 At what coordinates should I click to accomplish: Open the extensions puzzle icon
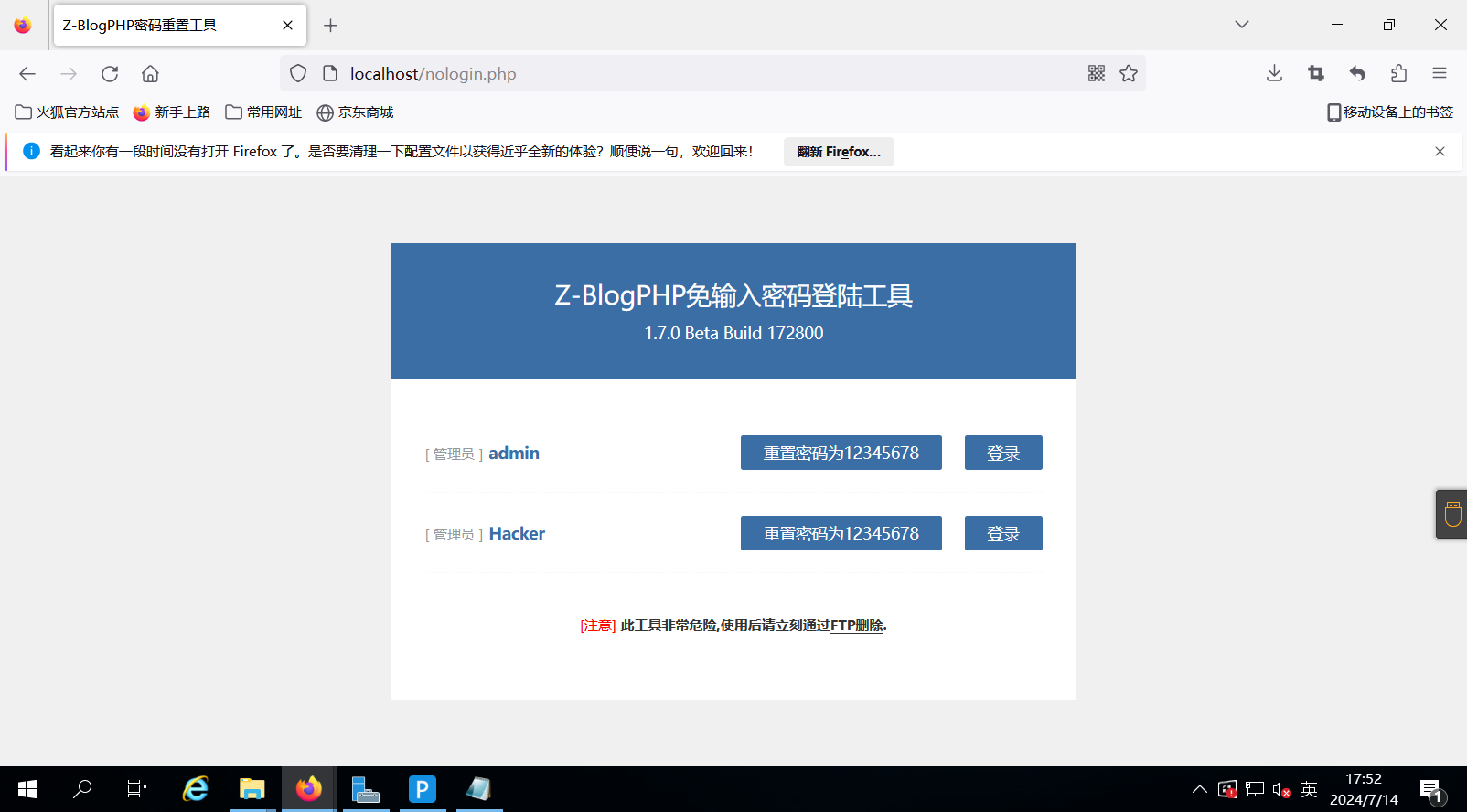pyautogui.click(x=1398, y=74)
